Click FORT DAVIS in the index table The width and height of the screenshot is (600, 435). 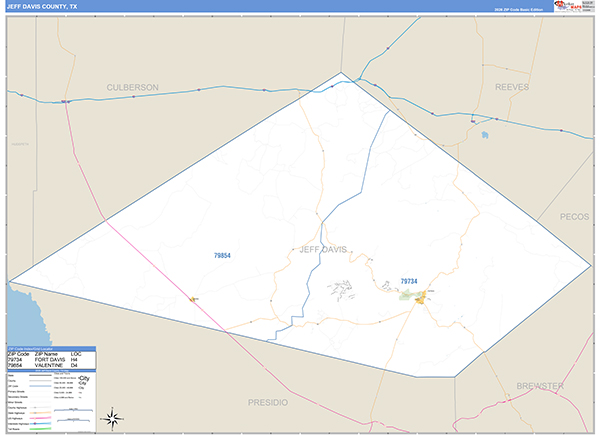50,360
